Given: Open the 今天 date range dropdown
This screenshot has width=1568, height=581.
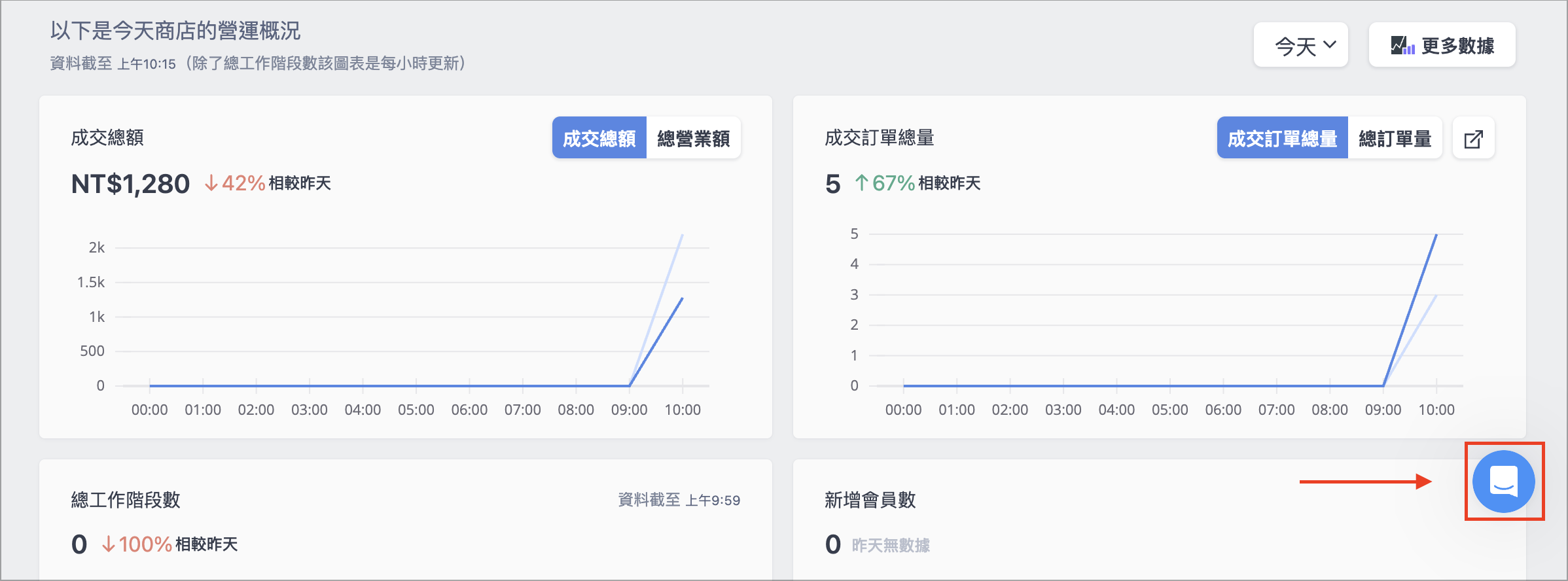Looking at the screenshot, I should [x=1300, y=45].
